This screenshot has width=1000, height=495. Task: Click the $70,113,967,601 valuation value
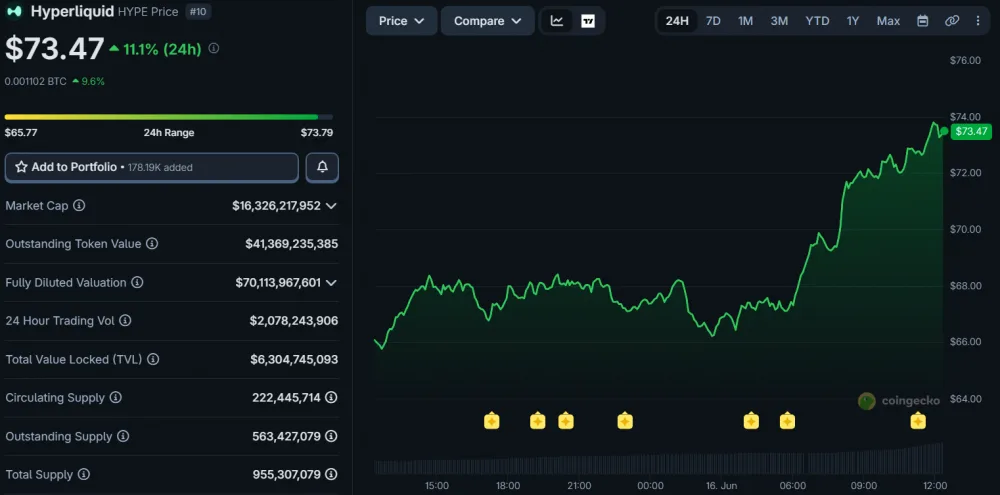(278, 282)
